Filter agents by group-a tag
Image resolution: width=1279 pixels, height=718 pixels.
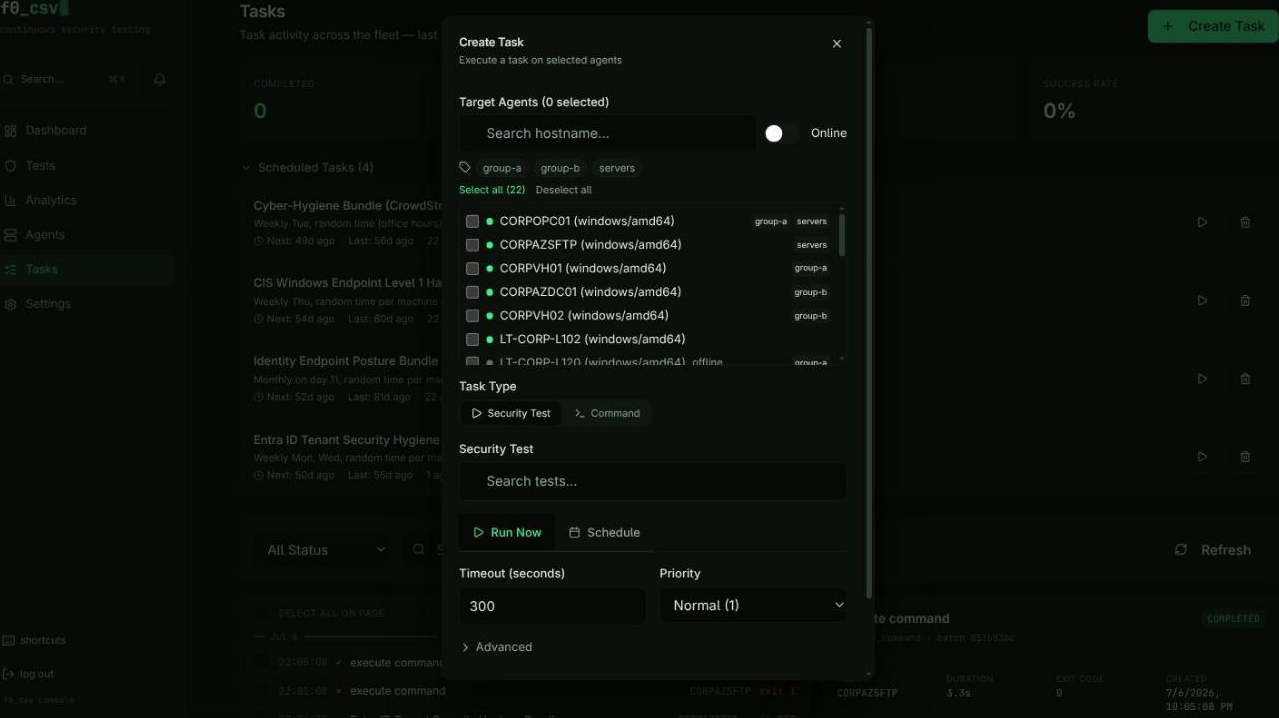502,168
